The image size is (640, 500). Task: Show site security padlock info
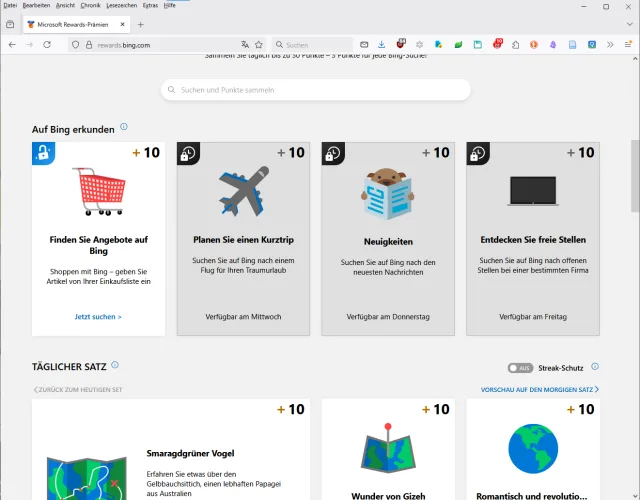coord(89,45)
